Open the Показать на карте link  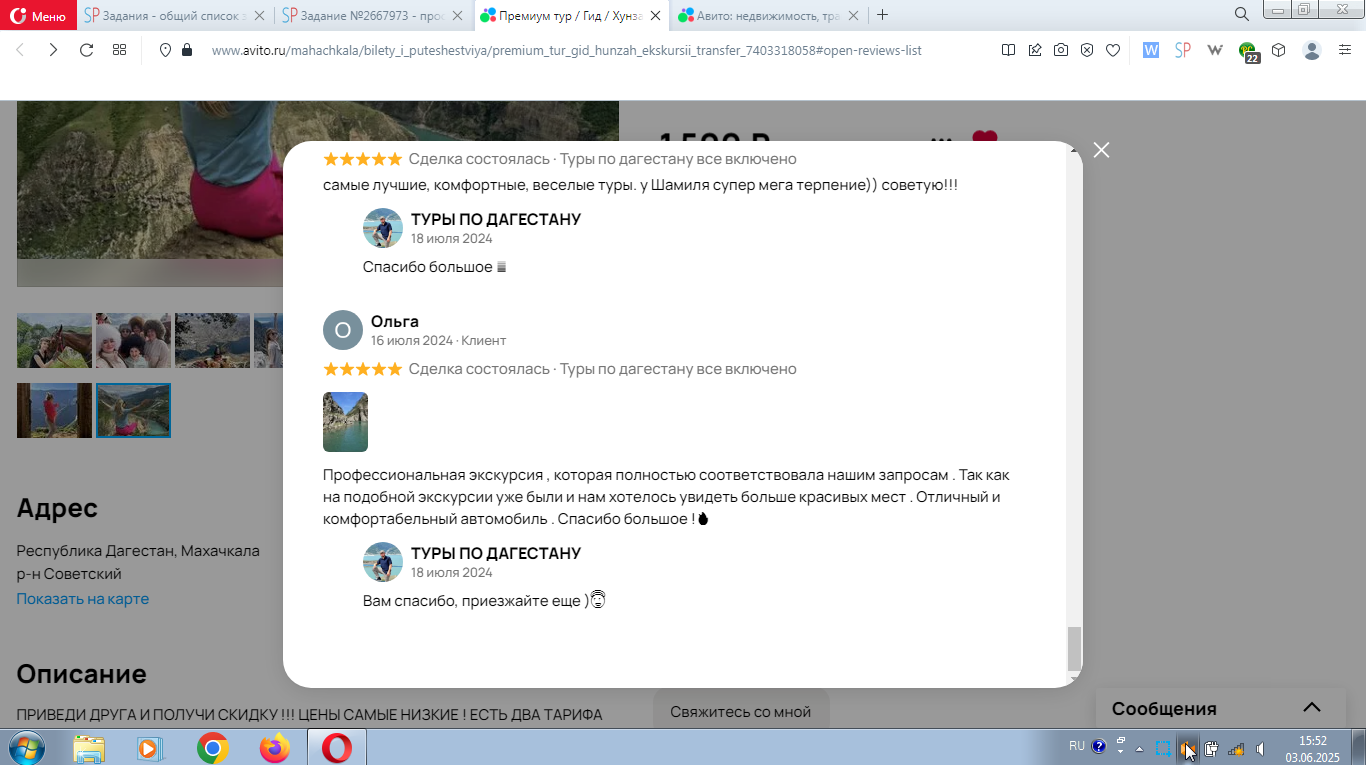[x=83, y=599]
